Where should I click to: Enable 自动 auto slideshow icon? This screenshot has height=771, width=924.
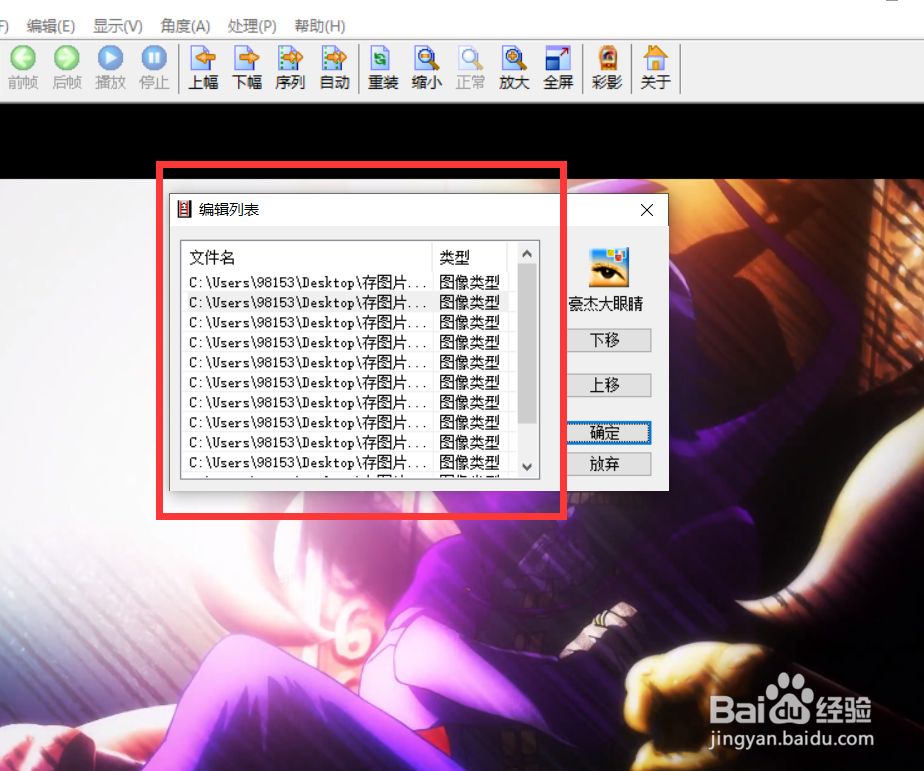335,68
